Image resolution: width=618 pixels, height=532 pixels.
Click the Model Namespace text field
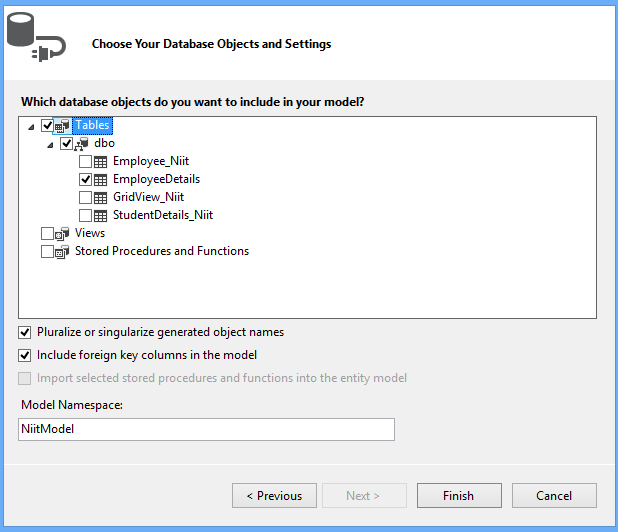tap(206, 429)
